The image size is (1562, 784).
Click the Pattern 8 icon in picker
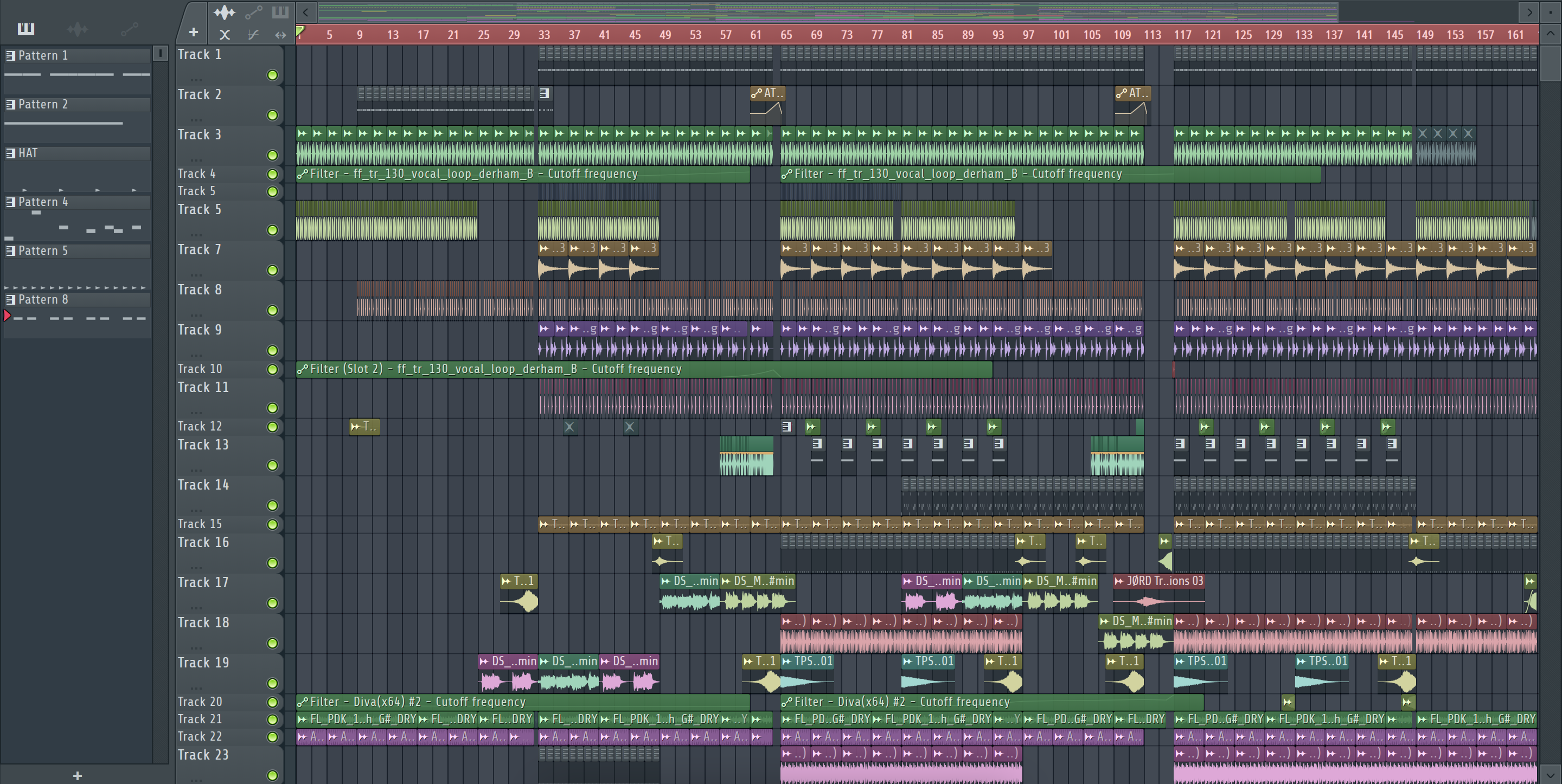(x=10, y=299)
